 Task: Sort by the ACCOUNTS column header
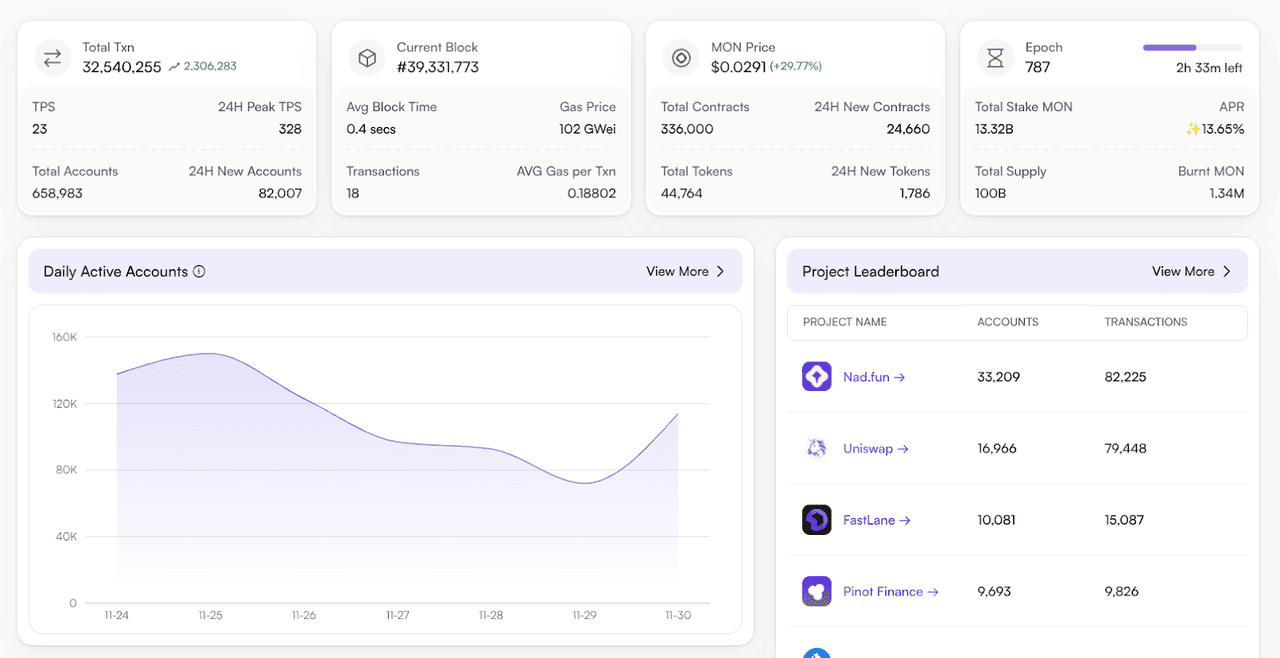click(1007, 322)
